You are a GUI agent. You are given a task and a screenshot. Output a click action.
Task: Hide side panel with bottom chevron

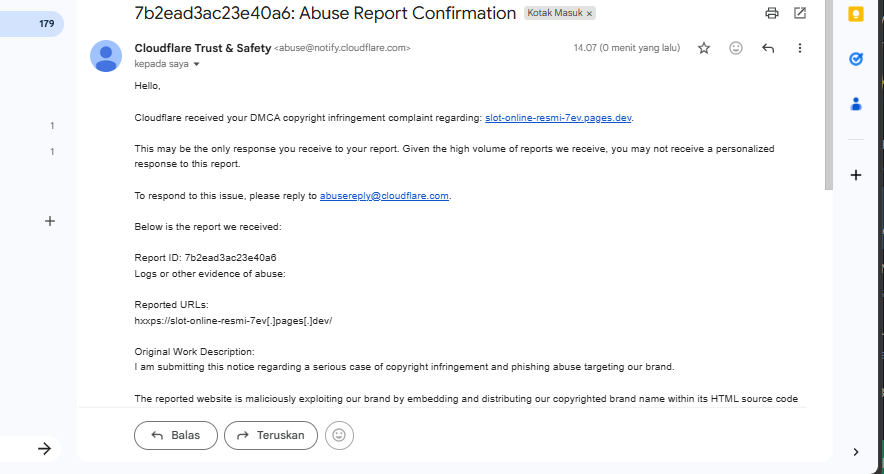856,452
